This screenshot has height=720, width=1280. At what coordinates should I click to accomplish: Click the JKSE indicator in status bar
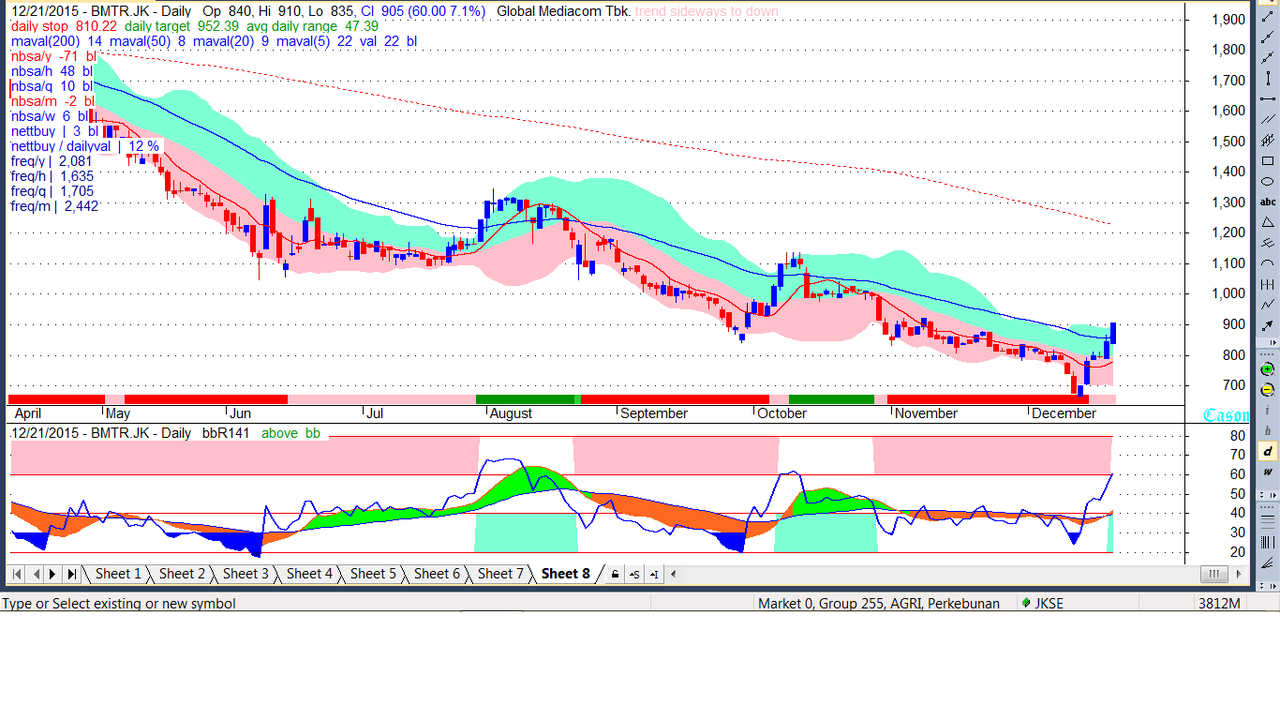click(x=1041, y=604)
